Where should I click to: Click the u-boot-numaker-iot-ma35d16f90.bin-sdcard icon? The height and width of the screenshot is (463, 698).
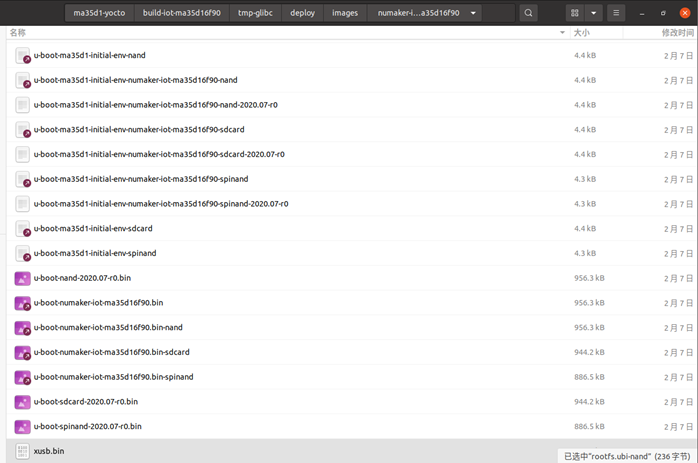[23, 352]
